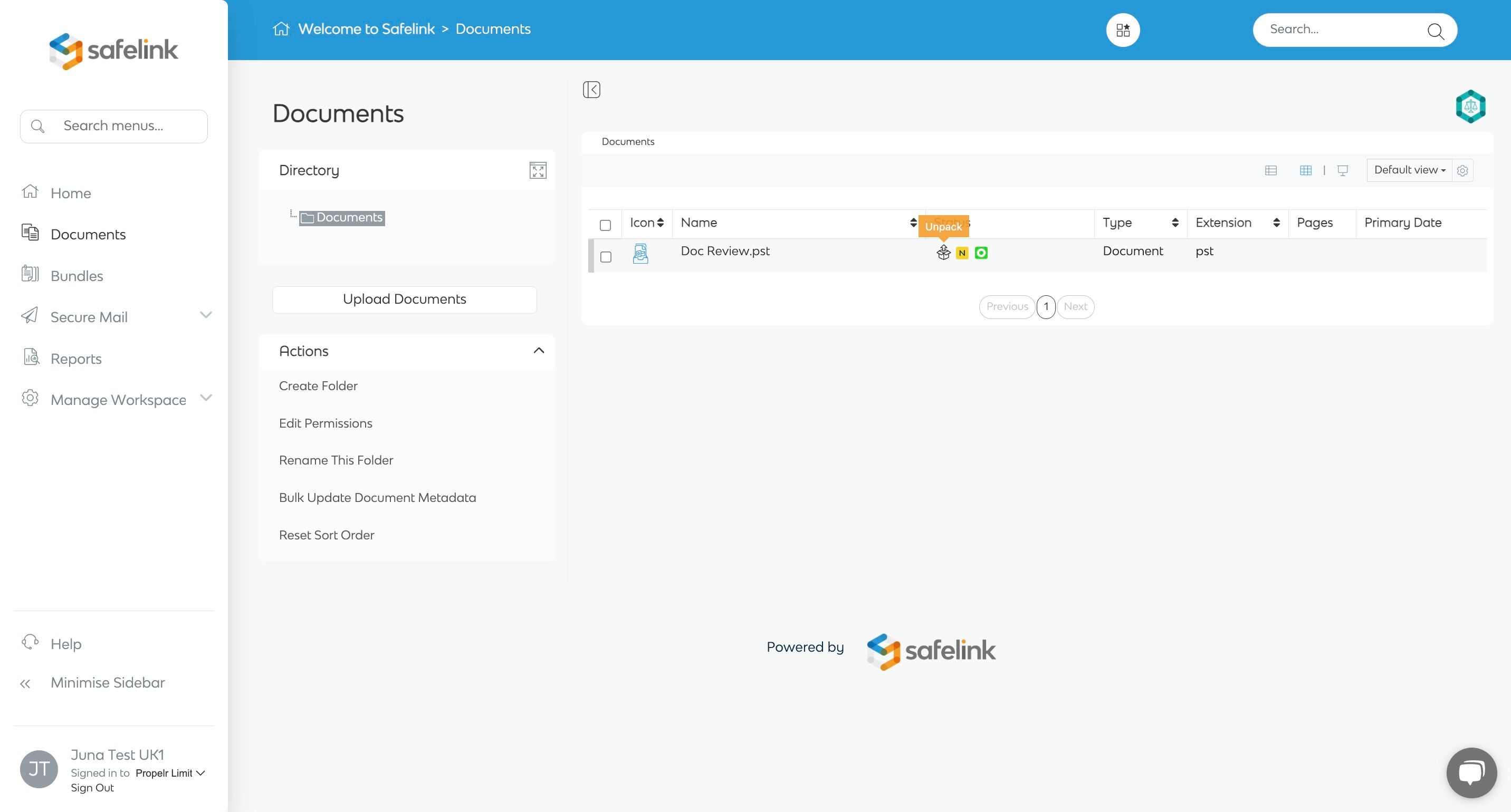Open Bundles in sidebar

click(x=77, y=276)
